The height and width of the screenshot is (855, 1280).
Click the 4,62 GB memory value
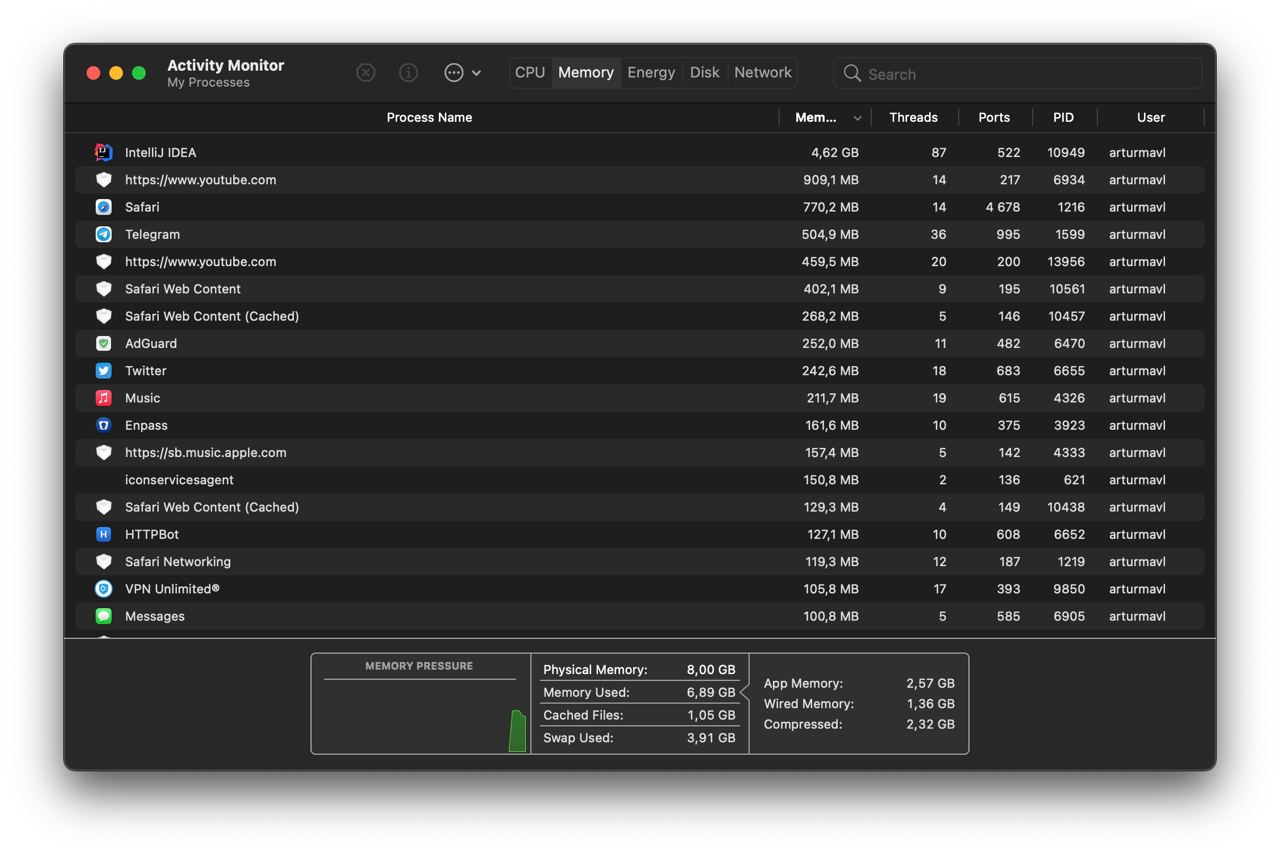pyautogui.click(x=835, y=153)
